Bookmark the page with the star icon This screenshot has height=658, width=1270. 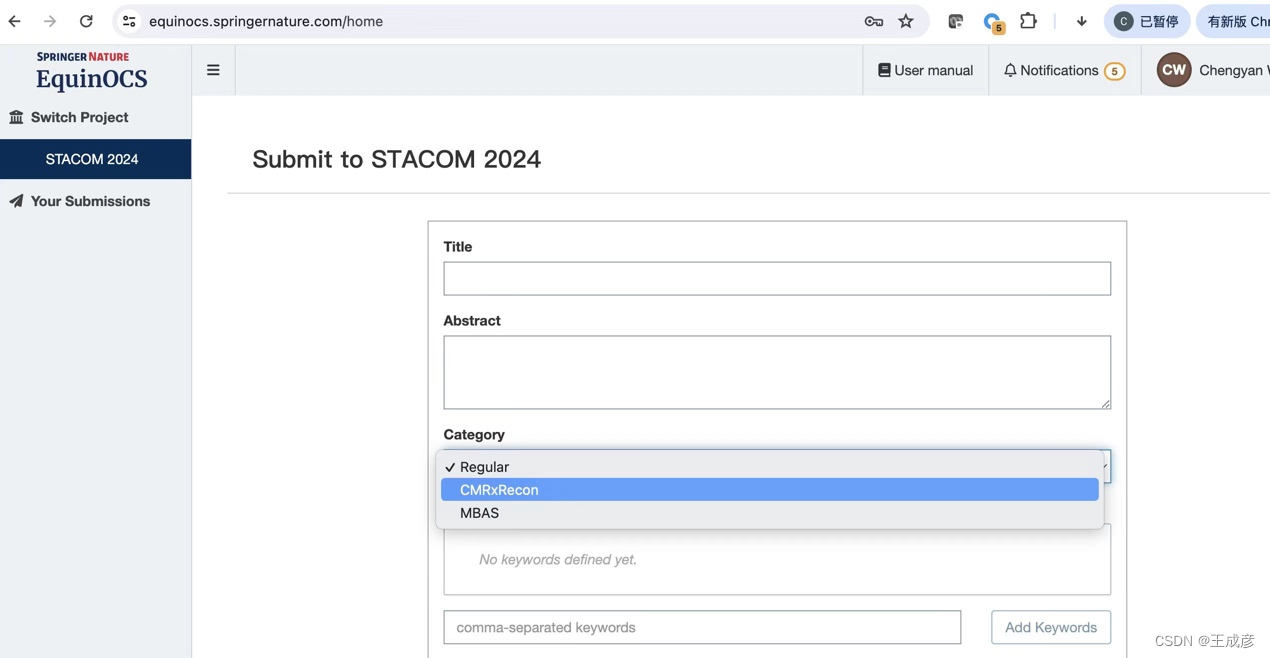coord(906,20)
